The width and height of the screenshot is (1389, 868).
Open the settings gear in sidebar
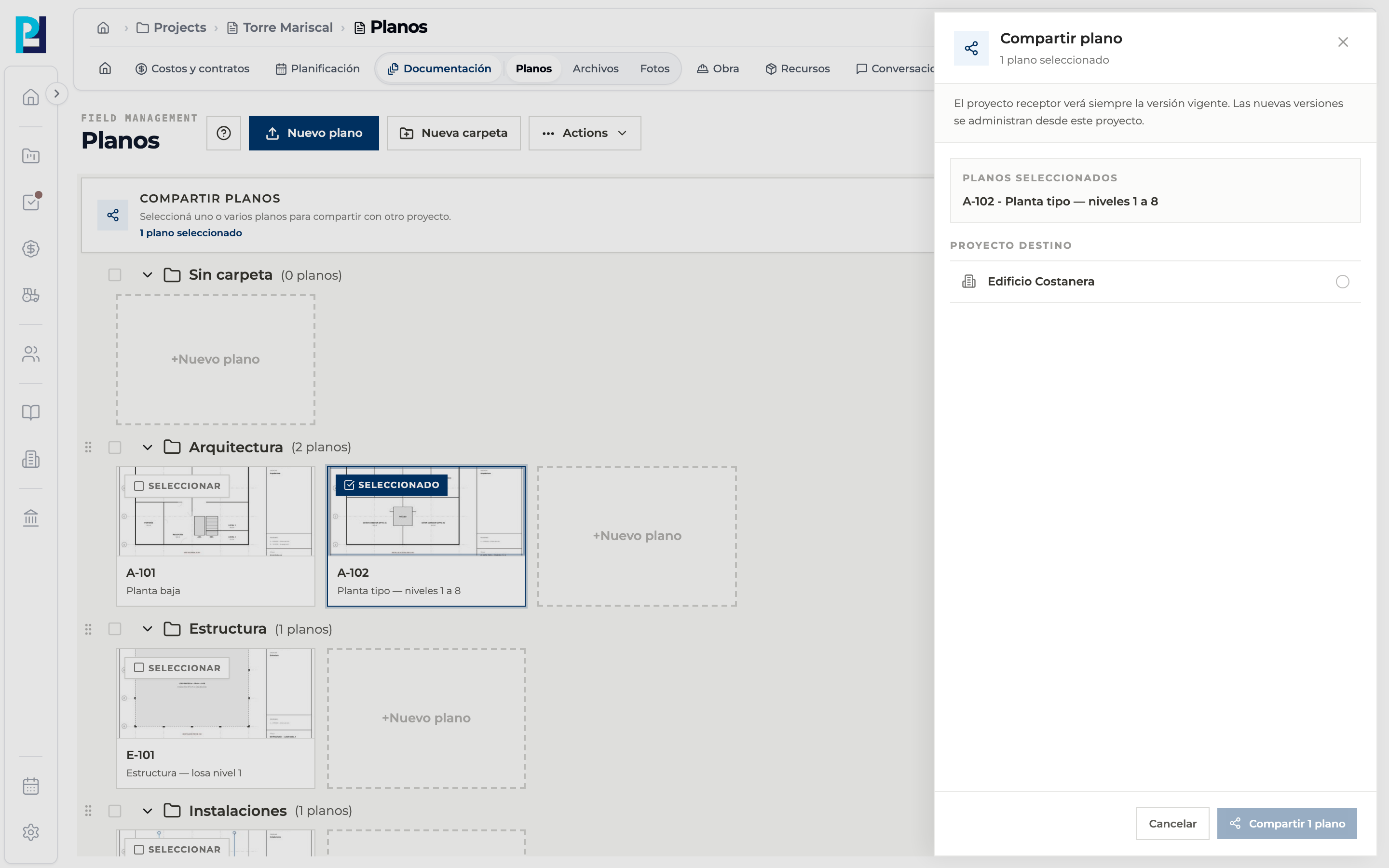[x=30, y=832]
